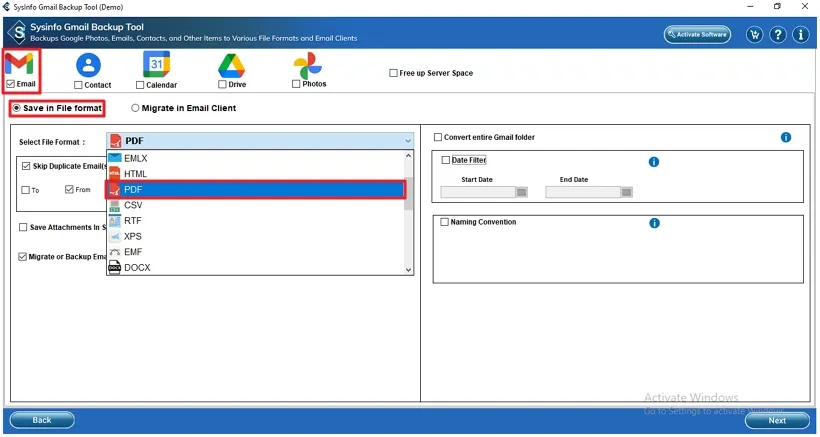
Task: Open the shopping cart purchase icon
Action: click(x=754, y=35)
